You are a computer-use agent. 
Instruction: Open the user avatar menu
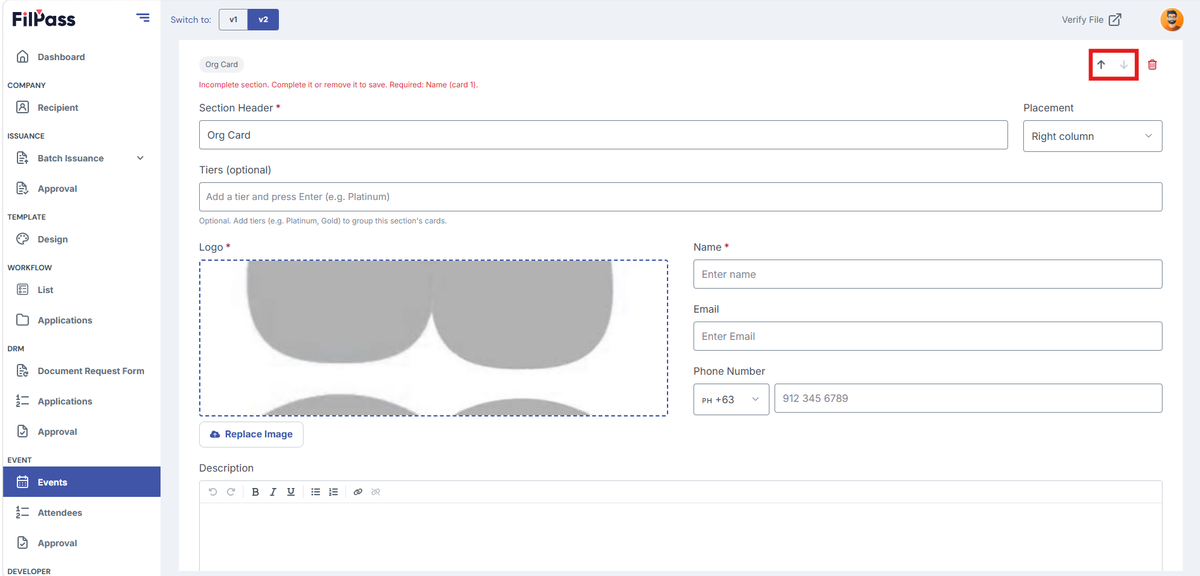point(1171,19)
